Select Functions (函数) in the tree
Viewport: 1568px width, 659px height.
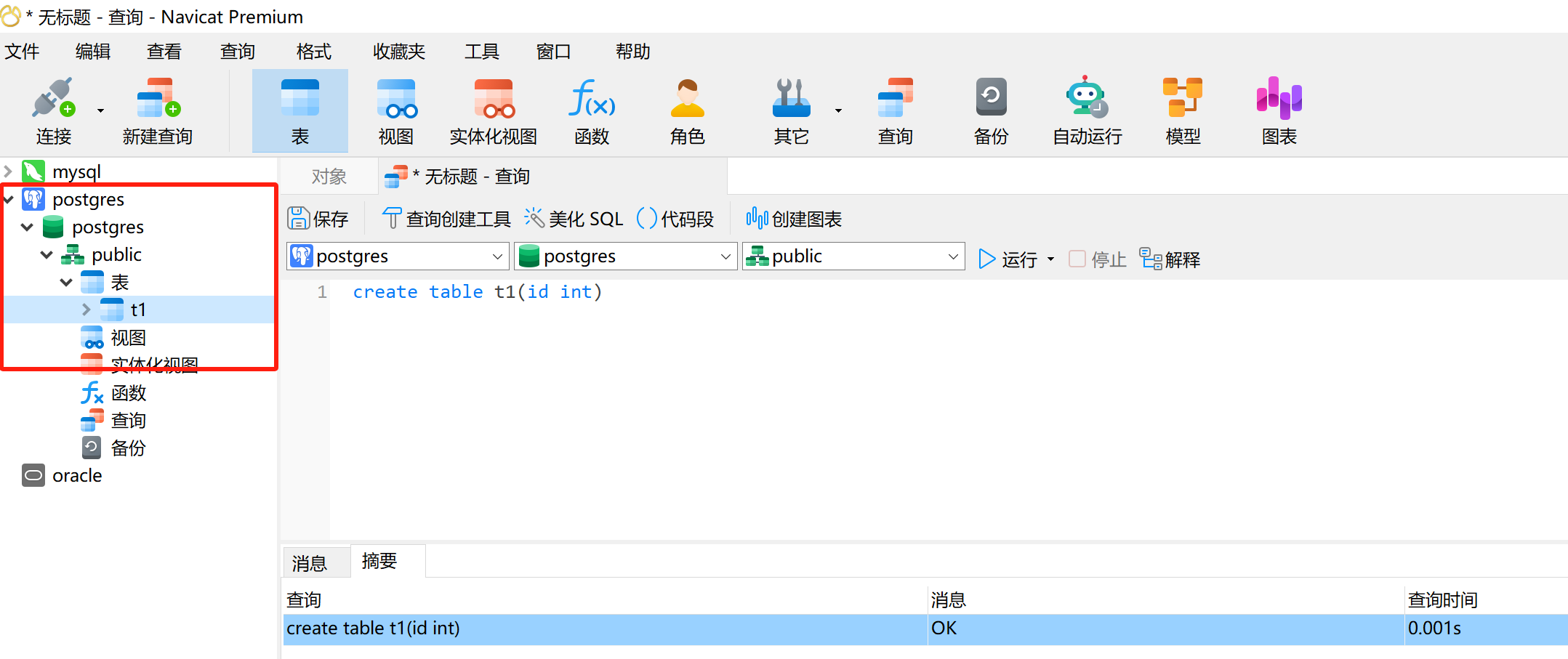128,393
